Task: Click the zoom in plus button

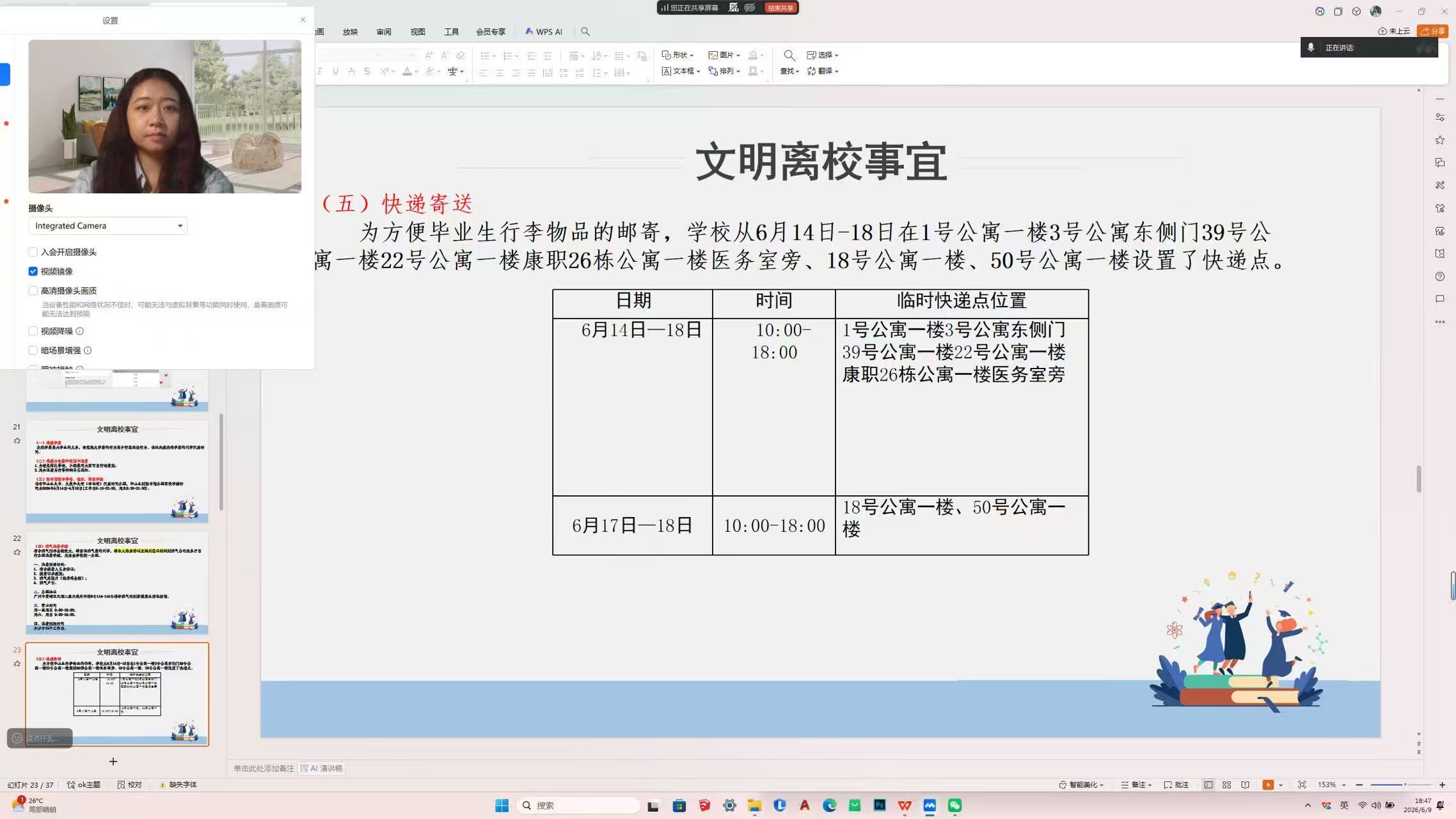Action: click(x=1442, y=784)
